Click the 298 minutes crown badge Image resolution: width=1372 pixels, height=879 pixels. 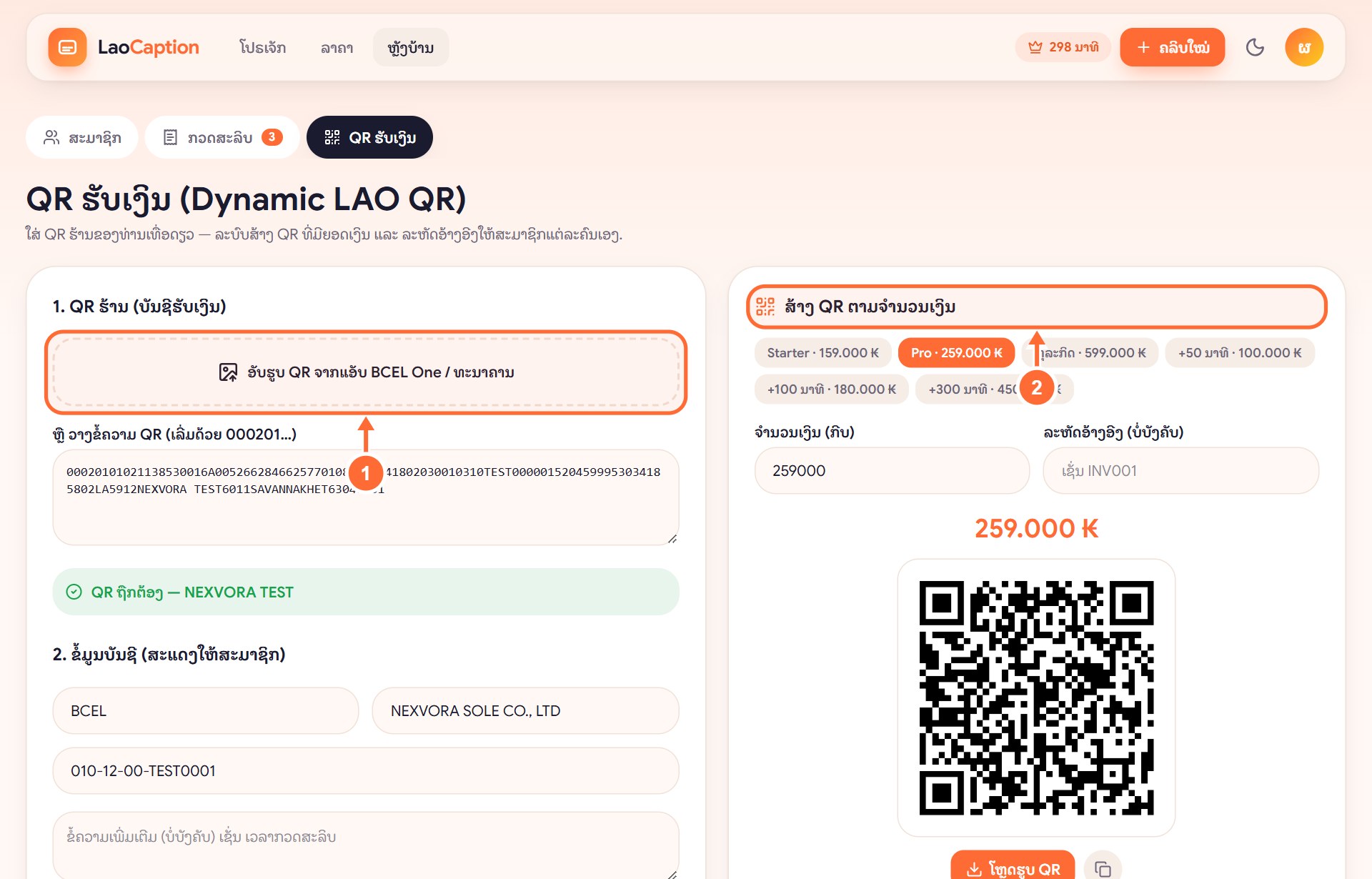coord(1063,47)
